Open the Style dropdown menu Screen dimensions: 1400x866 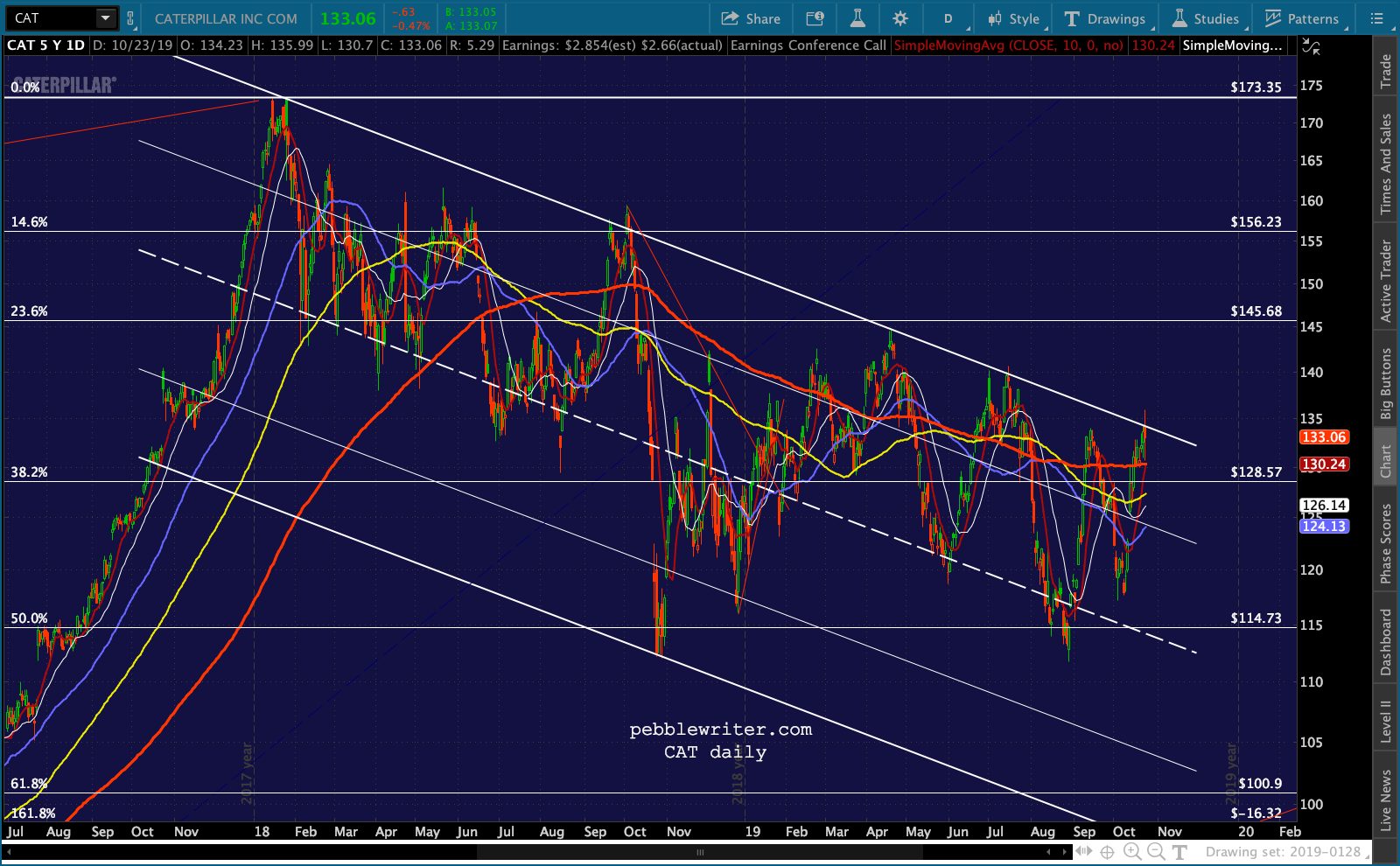pyautogui.click(x=1014, y=18)
